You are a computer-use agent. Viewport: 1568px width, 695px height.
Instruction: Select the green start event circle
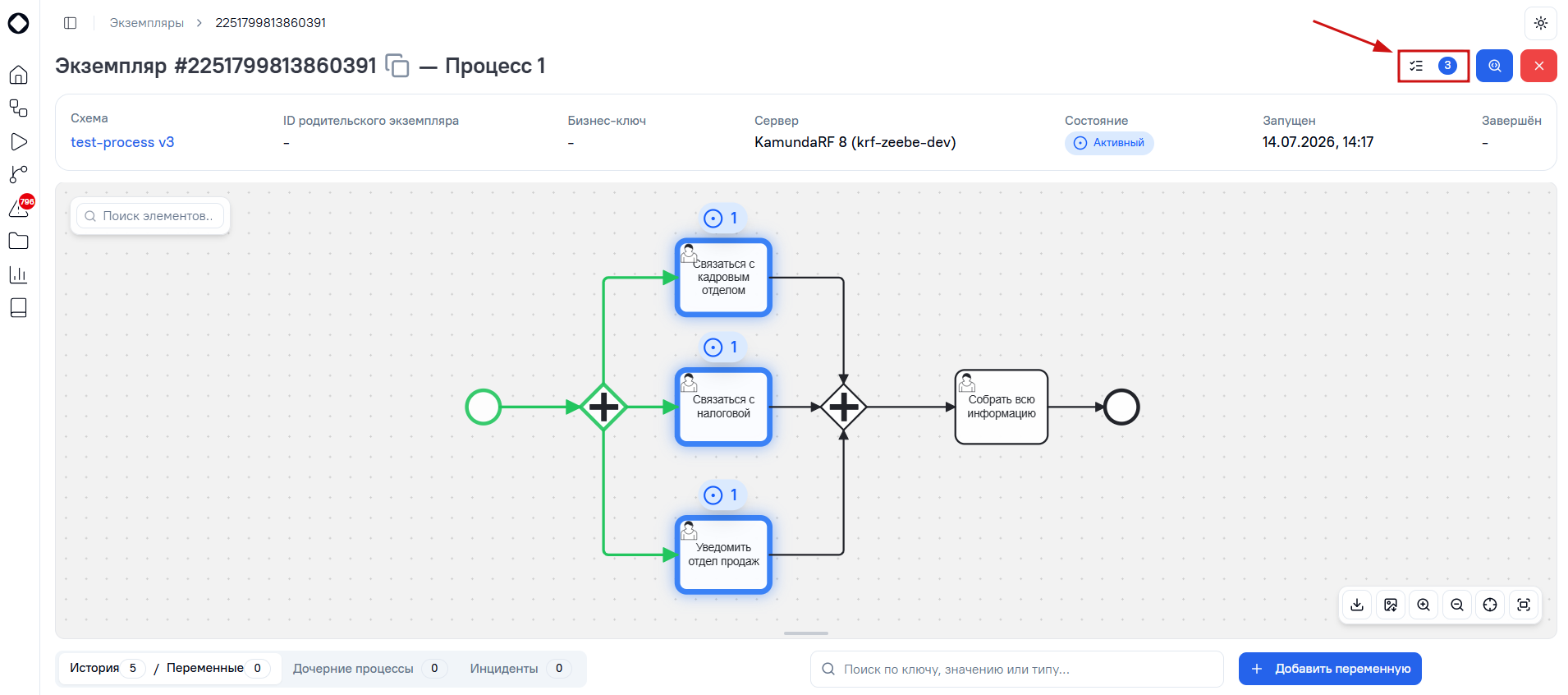pos(484,407)
